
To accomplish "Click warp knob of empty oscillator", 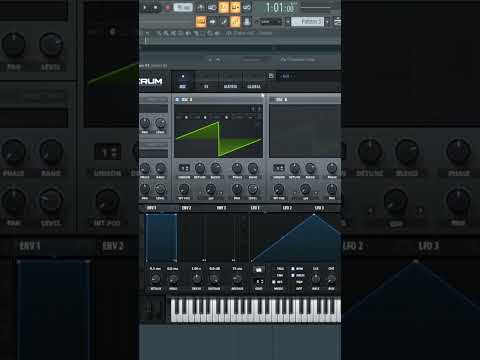I will pos(305,189).
